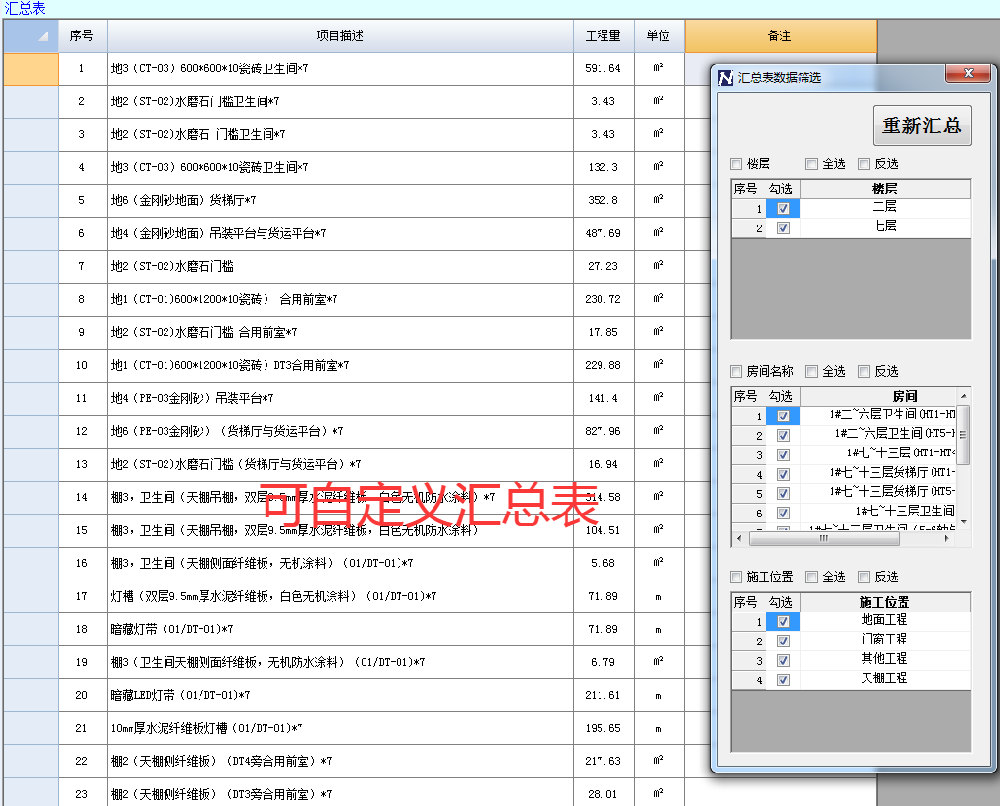Select cell 暗藏LED灯带（01/DT-01)*7

(340, 695)
